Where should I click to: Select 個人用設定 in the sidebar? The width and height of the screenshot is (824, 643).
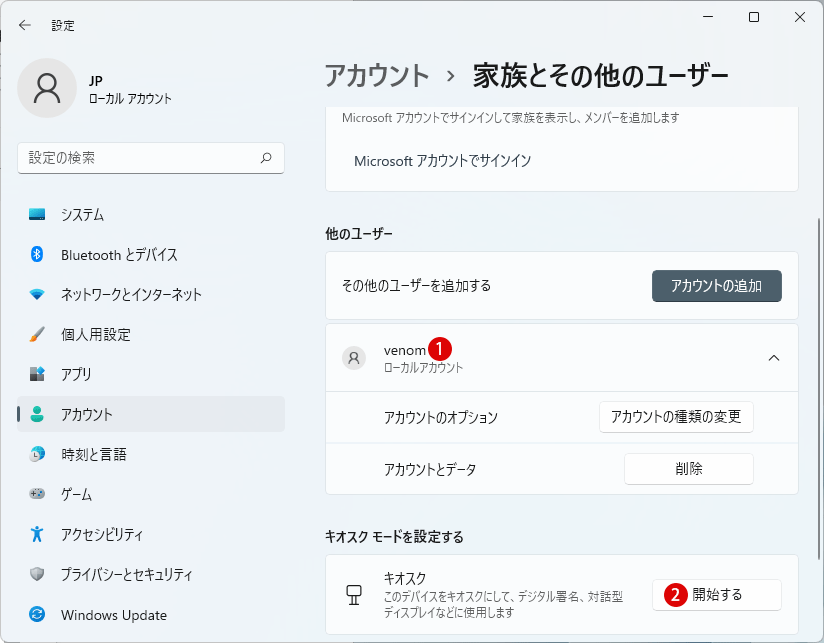click(151, 335)
